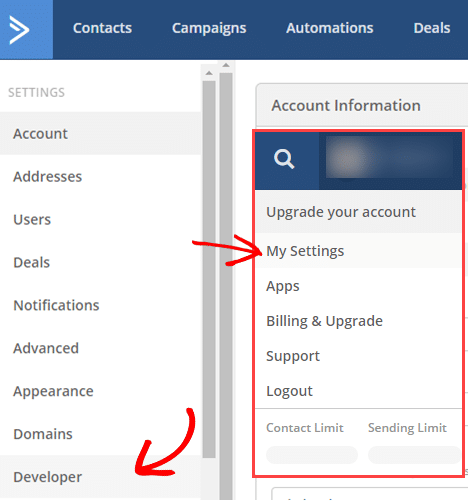This screenshot has height=501, width=471.
Task: Open the Campaigns menu
Action: click(x=209, y=29)
